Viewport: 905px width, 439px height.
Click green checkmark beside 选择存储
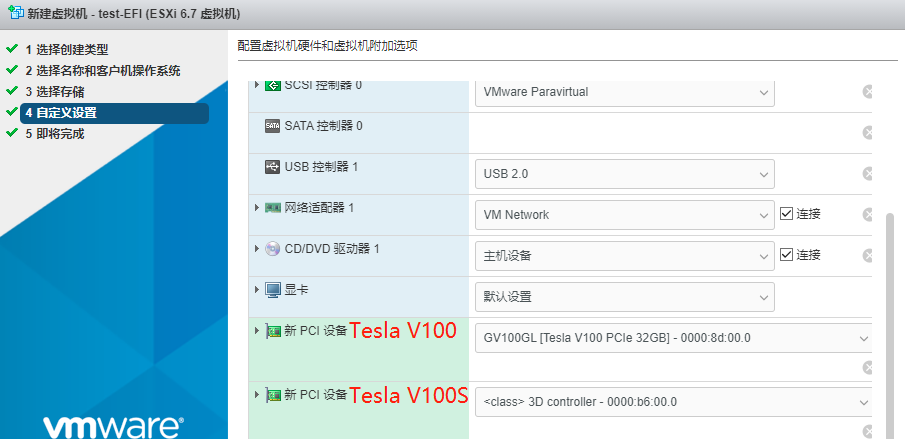[12, 91]
